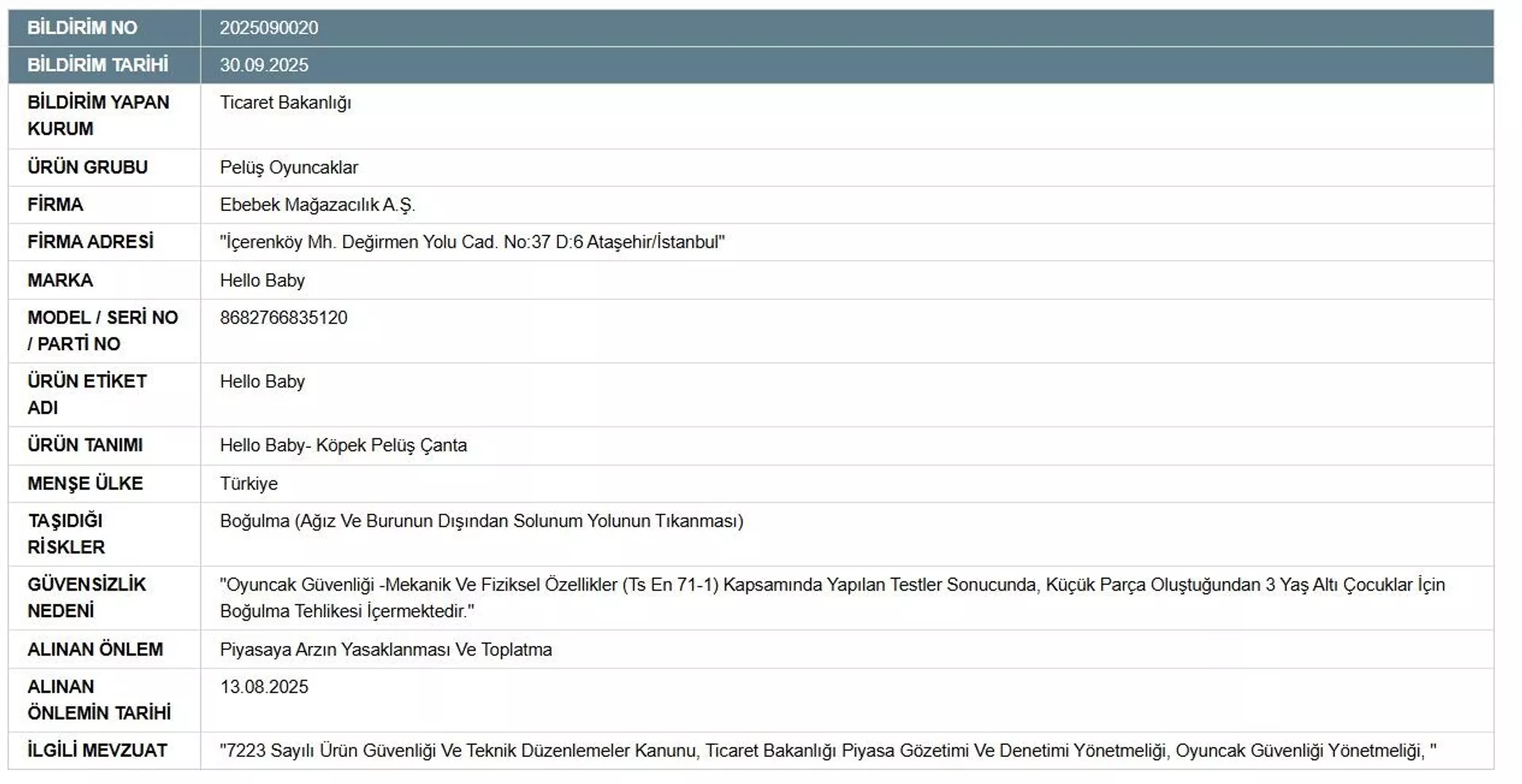Select Türkiye in the MENŞE ÜLKE row

pos(249,484)
